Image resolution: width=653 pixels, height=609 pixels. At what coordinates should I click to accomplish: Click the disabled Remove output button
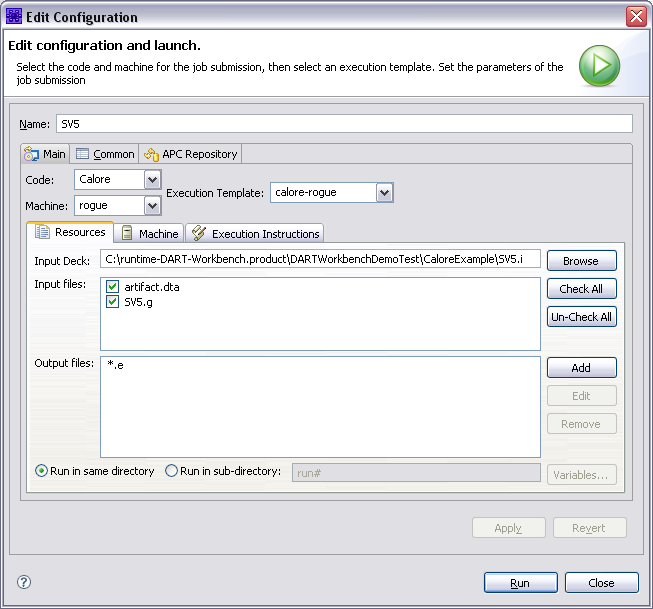(581, 424)
